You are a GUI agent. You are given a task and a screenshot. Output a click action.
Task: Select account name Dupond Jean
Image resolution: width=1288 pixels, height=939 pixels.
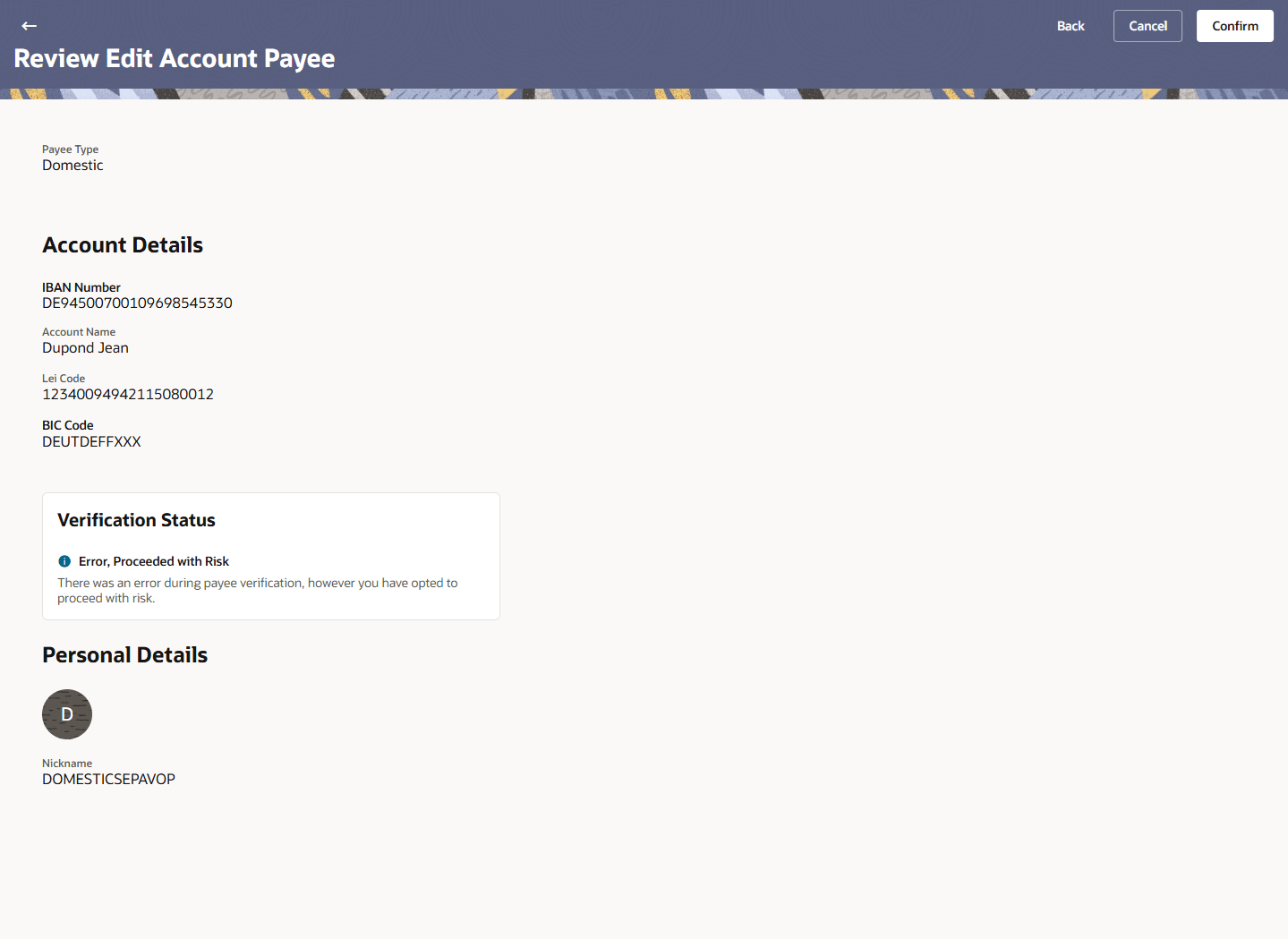[x=85, y=348]
